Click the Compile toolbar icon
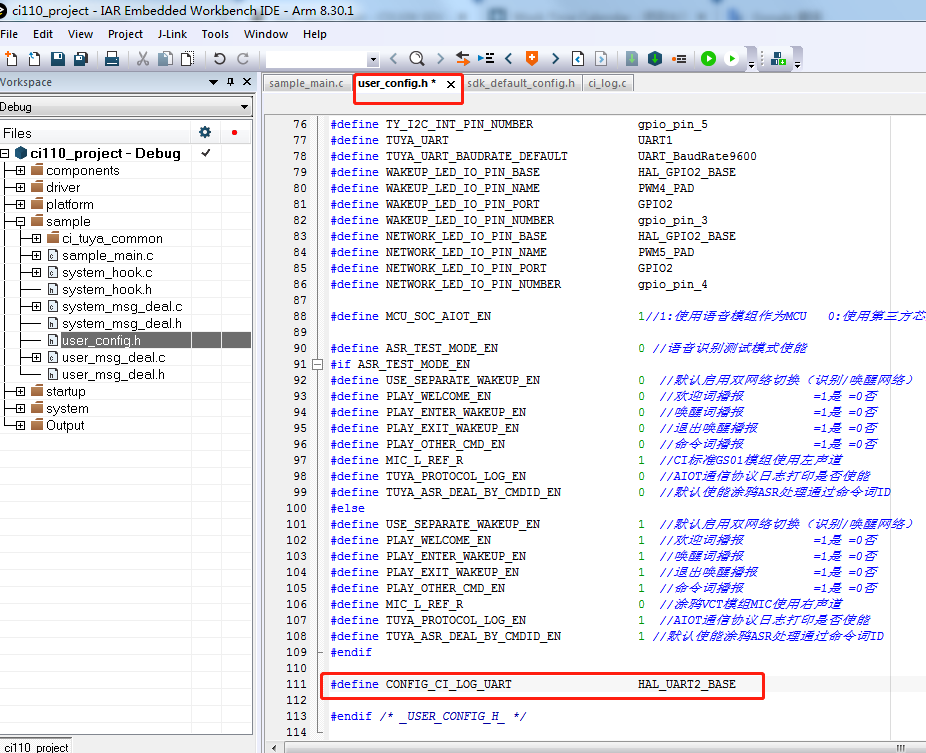Image resolution: width=926 pixels, height=753 pixels. point(632,58)
